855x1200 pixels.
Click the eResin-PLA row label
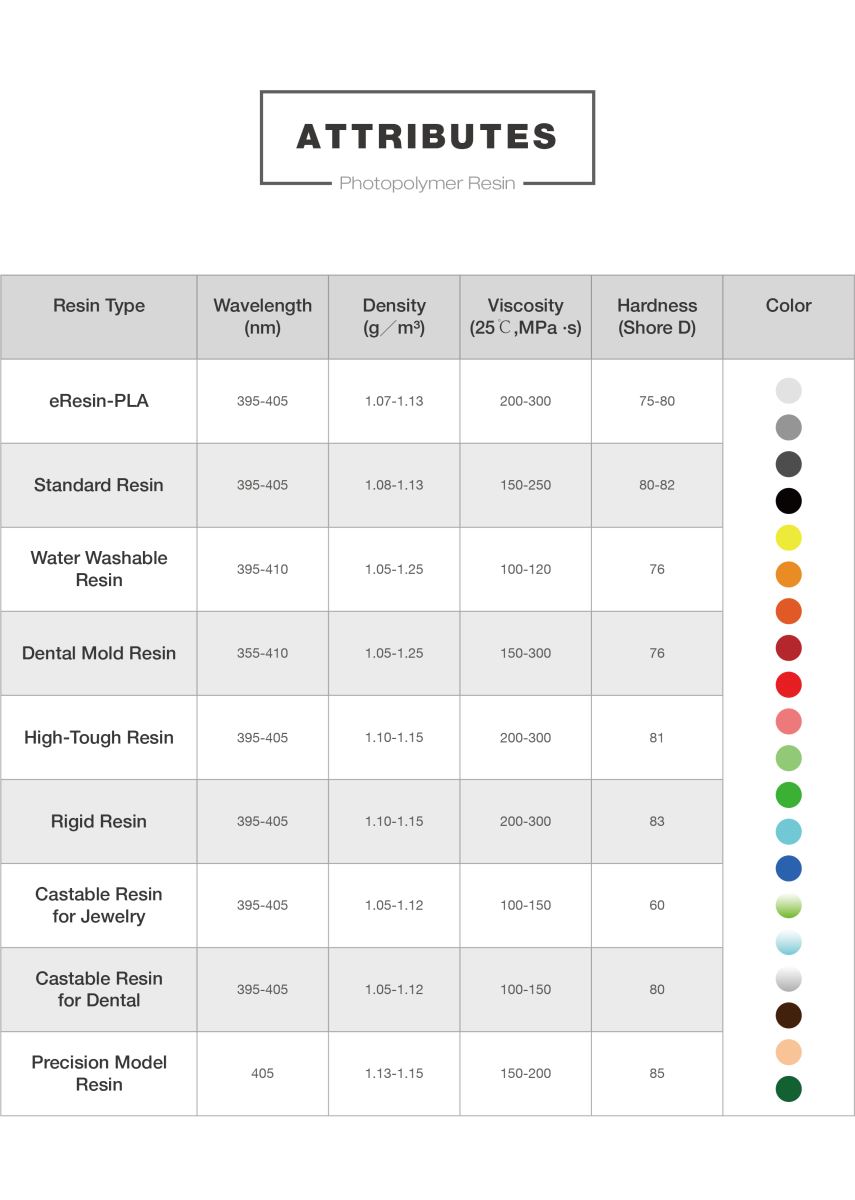[x=99, y=401]
